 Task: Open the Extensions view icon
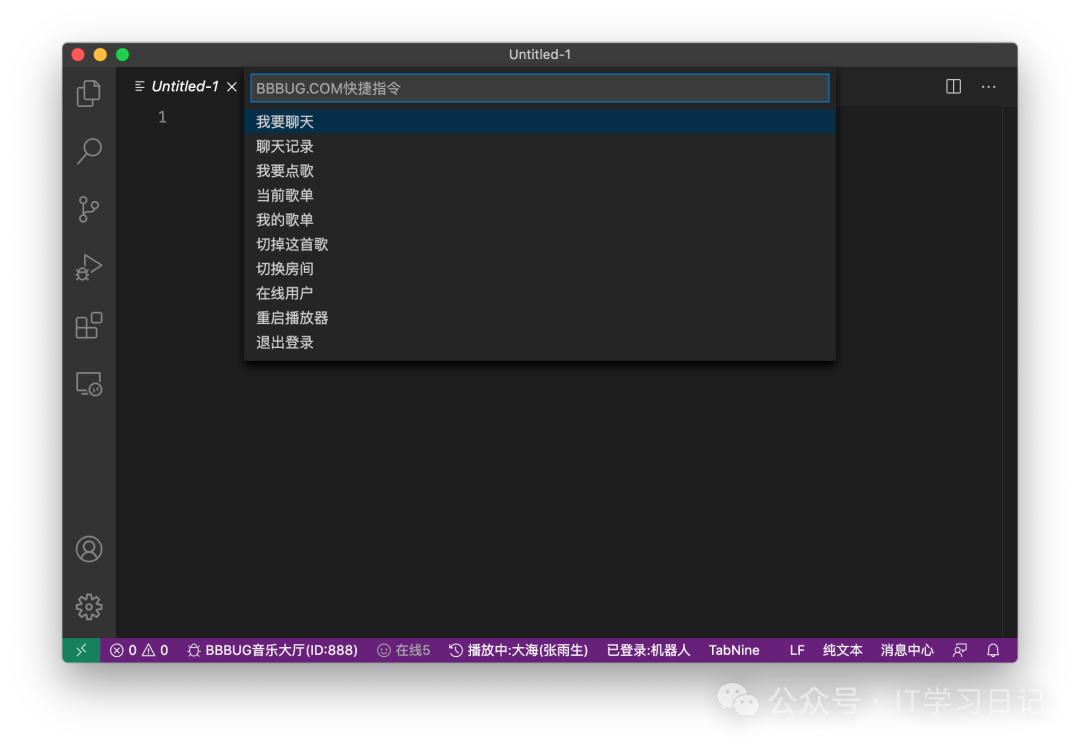89,326
